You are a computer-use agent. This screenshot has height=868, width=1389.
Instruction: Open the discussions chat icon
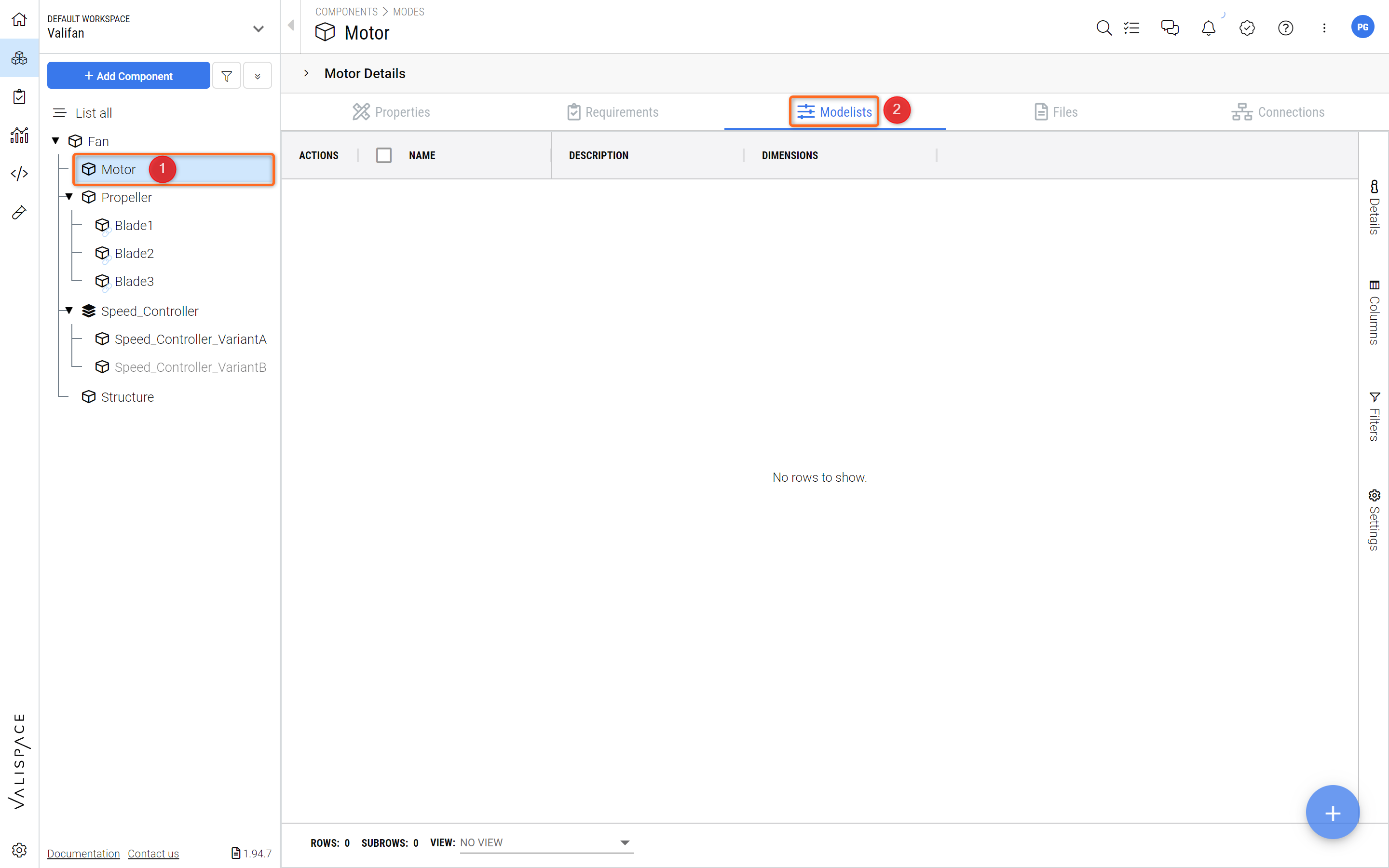[x=1170, y=27]
